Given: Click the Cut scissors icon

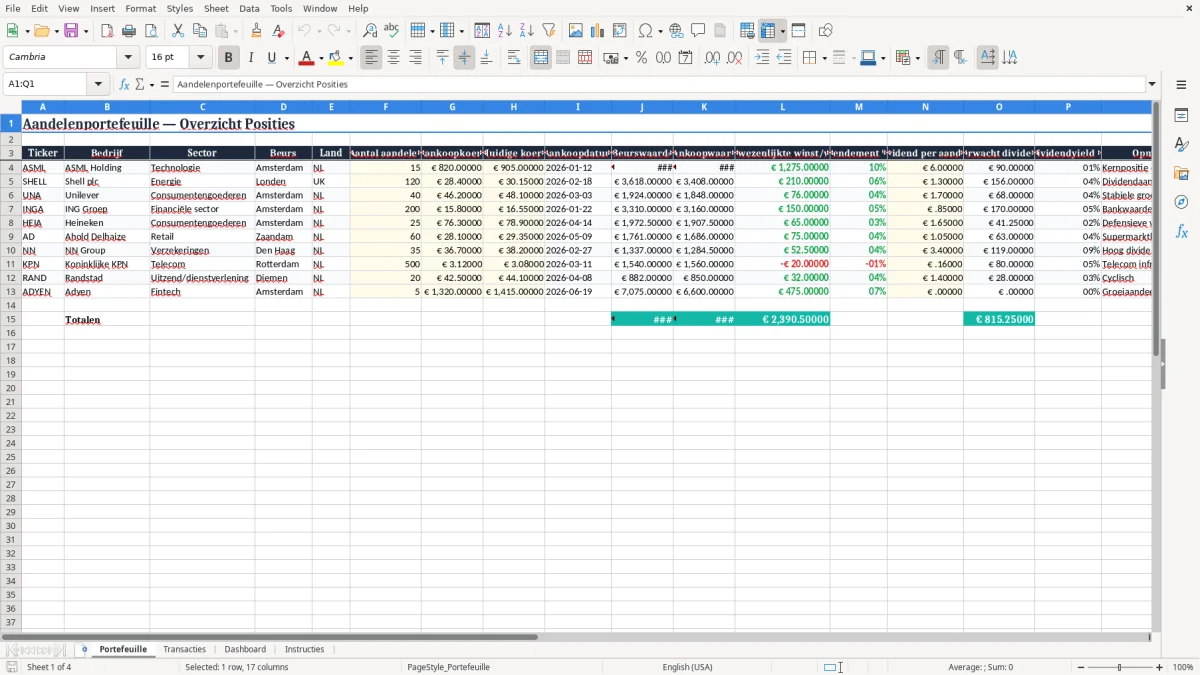Looking at the screenshot, I should point(178,31).
